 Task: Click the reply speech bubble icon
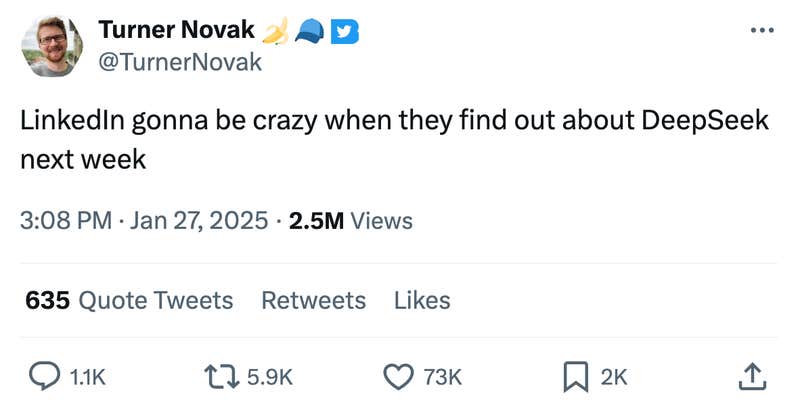43,376
